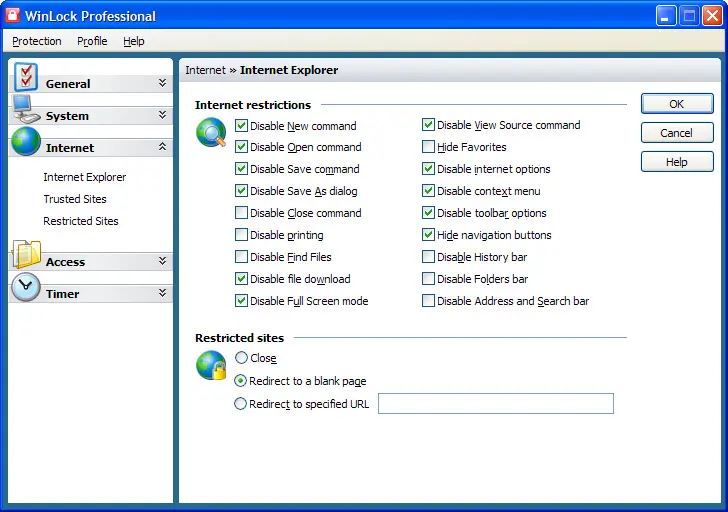Open the Protection menu
Image resolution: width=728 pixels, height=512 pixels.
[37, 41]
